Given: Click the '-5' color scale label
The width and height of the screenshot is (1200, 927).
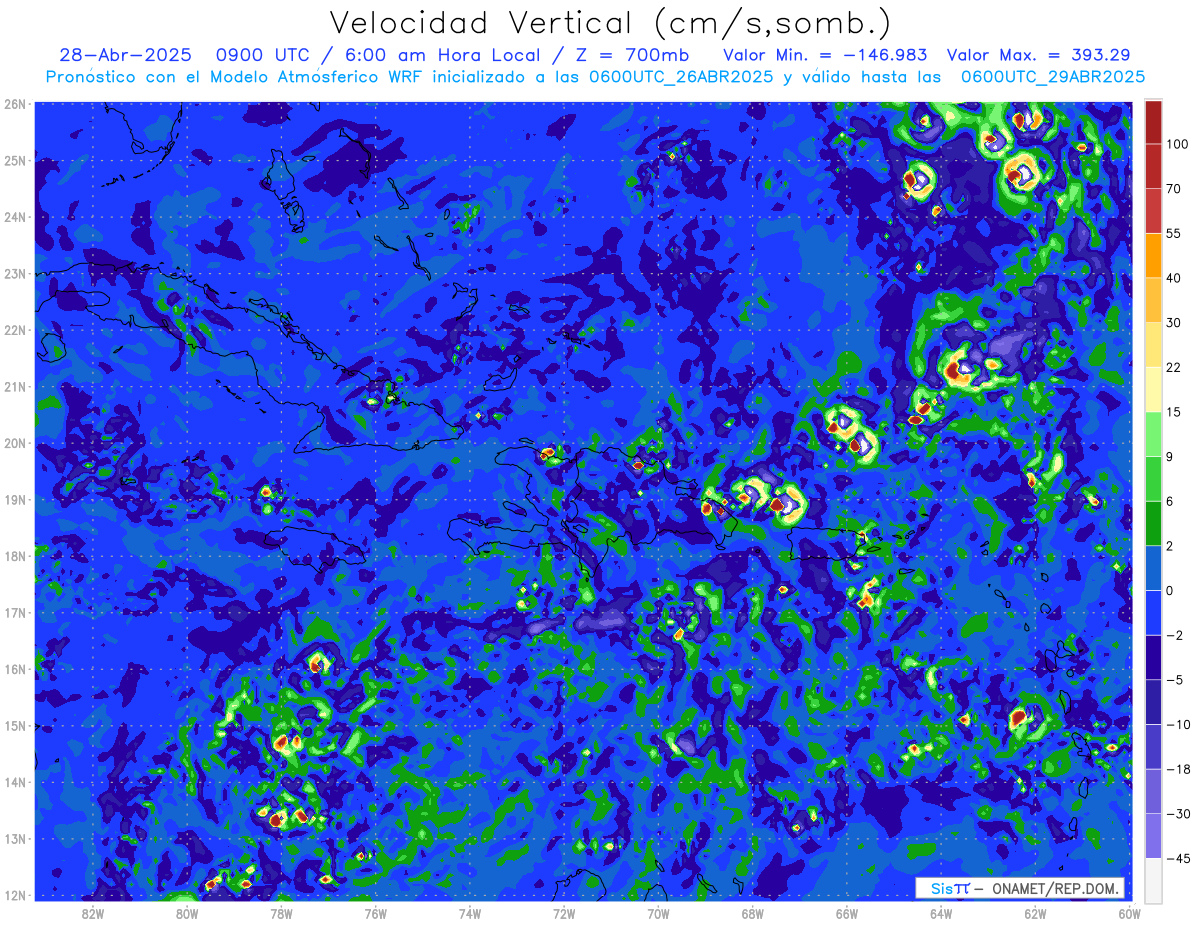Looking at the screenshot, I should (1173, 679).
